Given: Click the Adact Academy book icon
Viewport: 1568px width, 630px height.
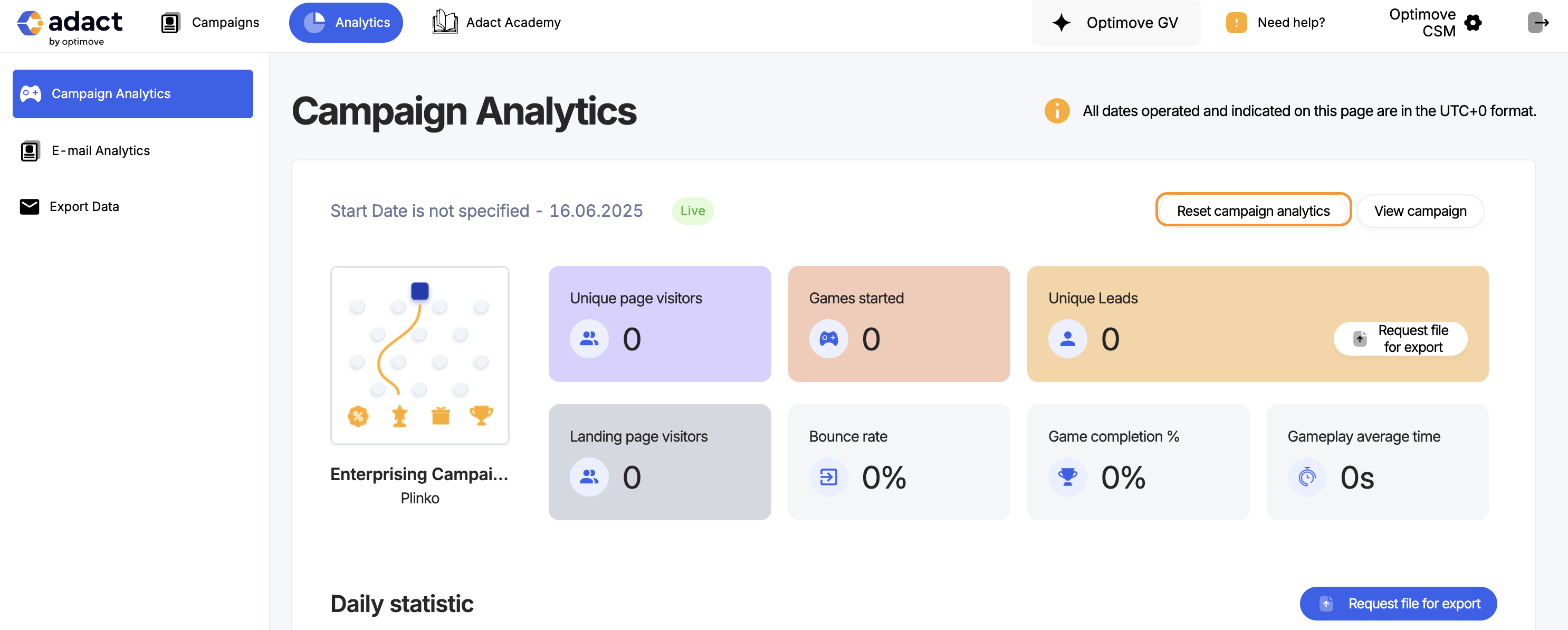Looking at the screenshot, I should tap(445, 22).
